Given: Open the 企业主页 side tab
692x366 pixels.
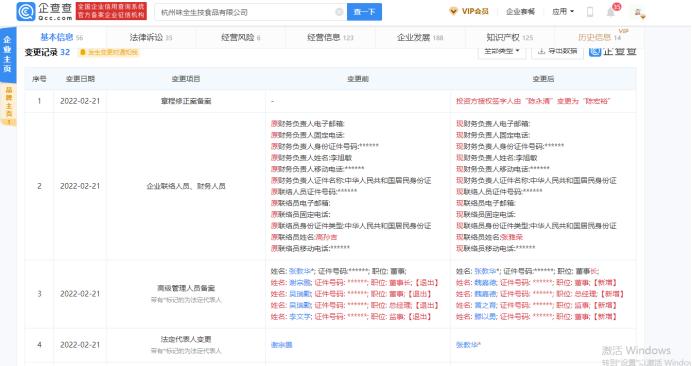Looking at the screenshot, I should [8, 54].
